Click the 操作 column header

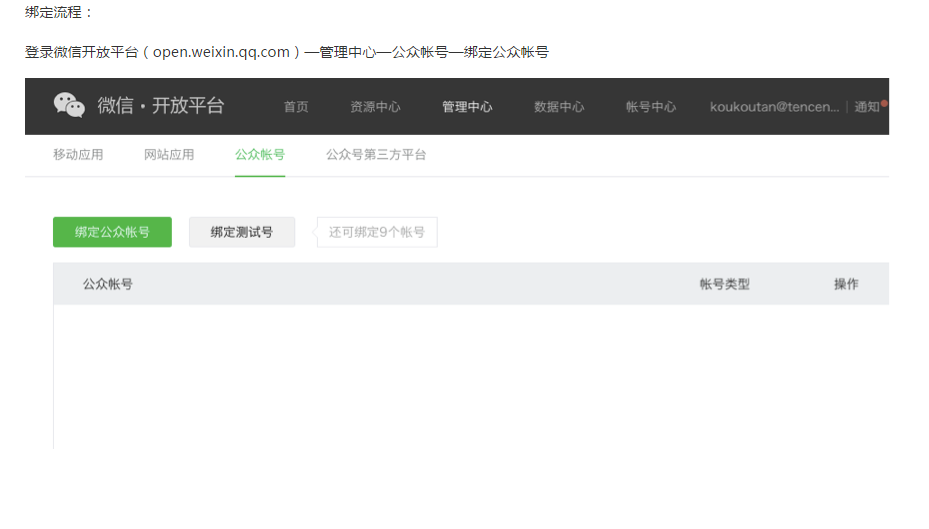846,284
